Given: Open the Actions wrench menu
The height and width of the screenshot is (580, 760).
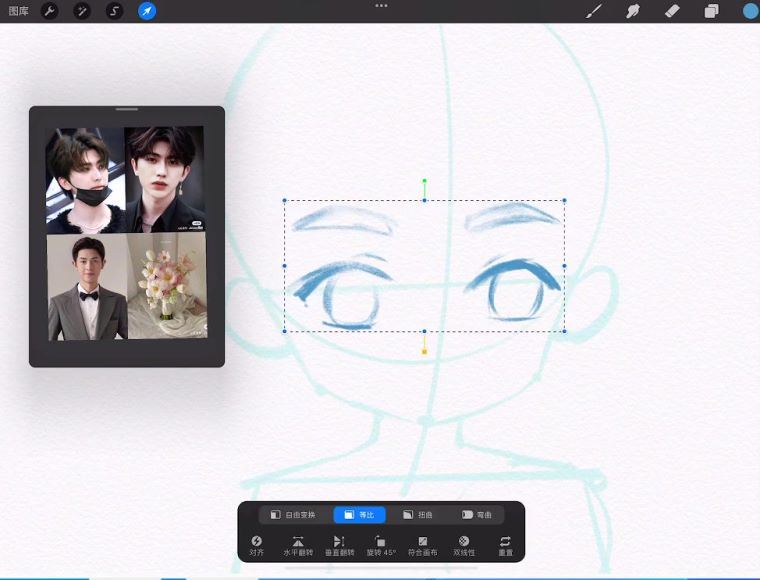Looking at the screenshot, I should click(49, 11).
